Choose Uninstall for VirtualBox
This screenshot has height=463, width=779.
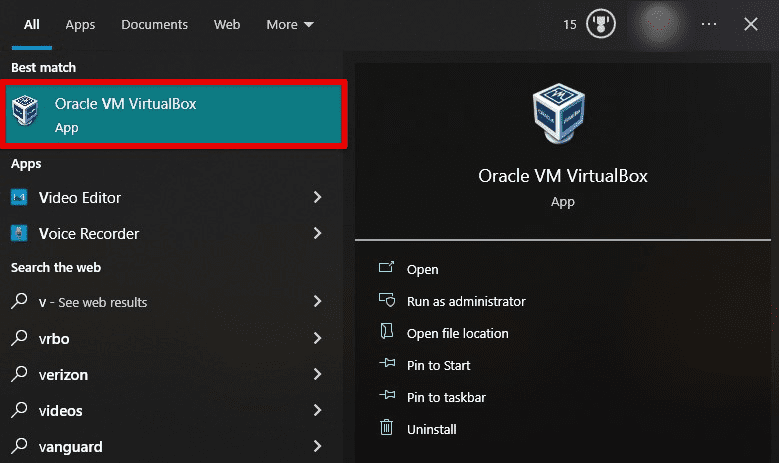pyautogui.click(x=431, y=429)
